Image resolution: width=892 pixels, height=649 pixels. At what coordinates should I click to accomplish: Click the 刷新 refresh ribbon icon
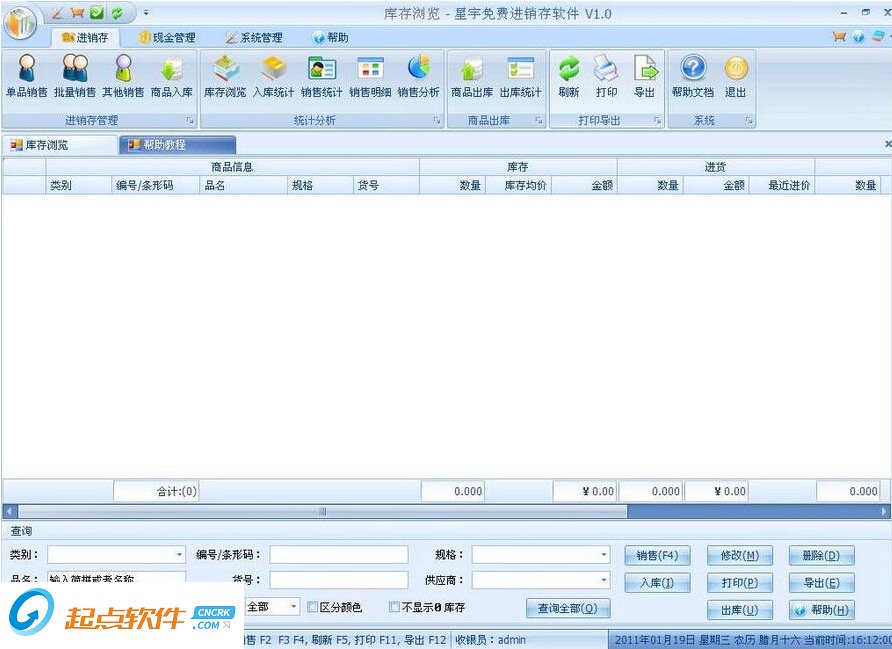click(568, 77)
